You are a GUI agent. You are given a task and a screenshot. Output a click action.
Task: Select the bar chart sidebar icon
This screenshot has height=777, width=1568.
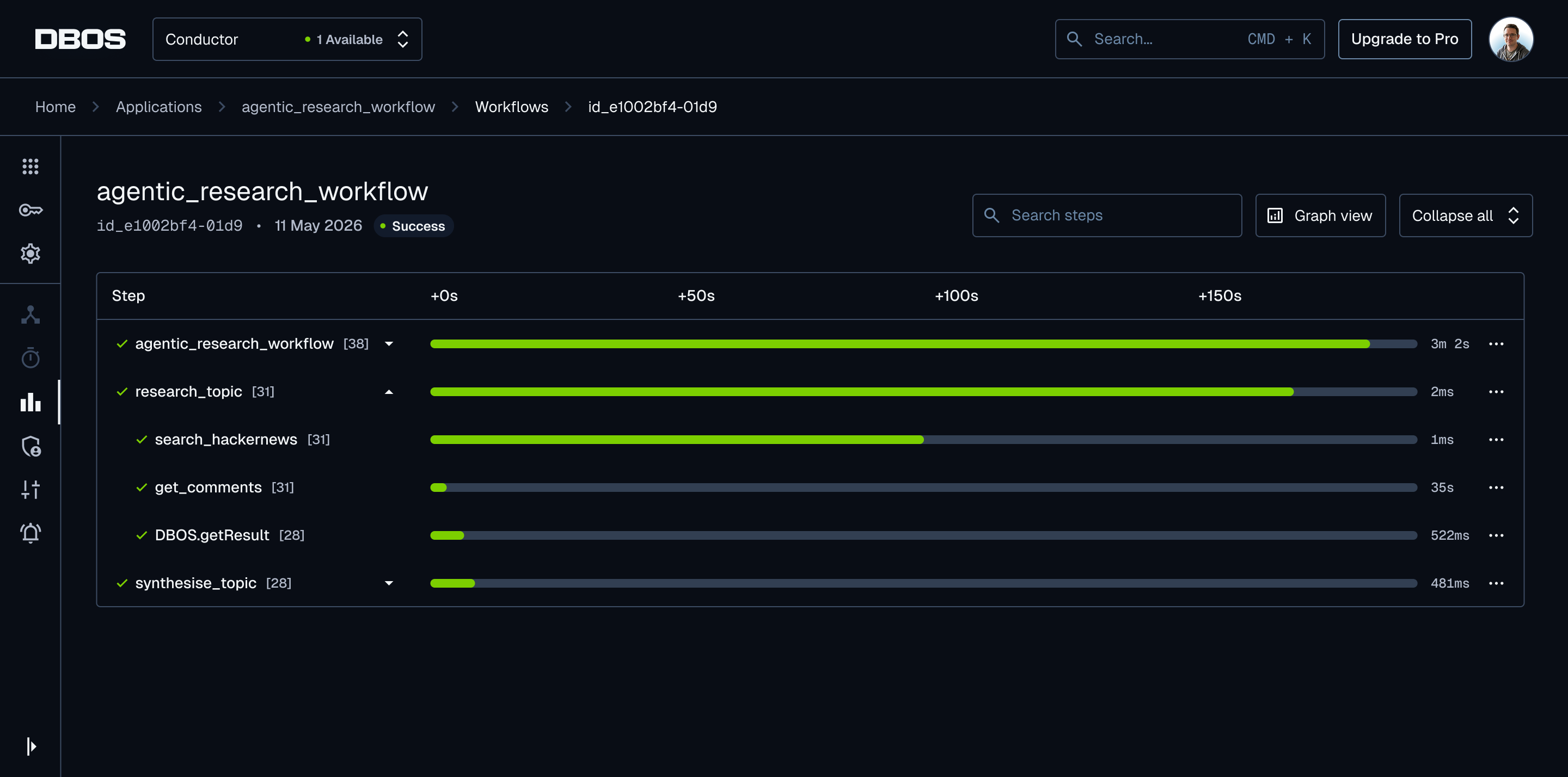point(30,402)
